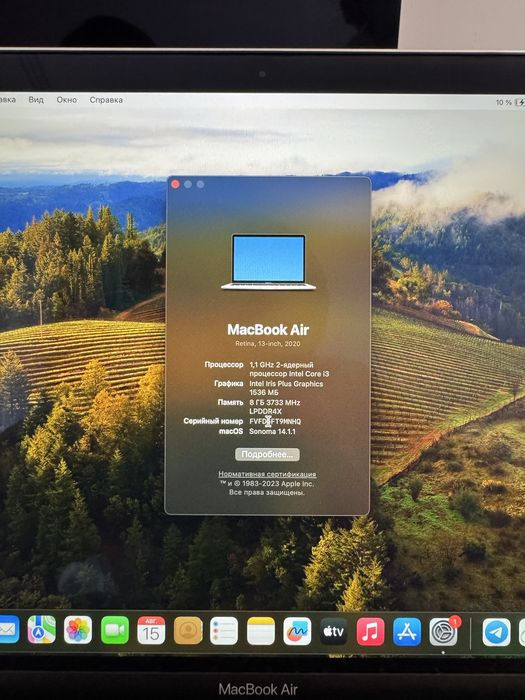The image size is (525, 700).
Task: Open the Mail app in the Dock
Action: (8, 629)
